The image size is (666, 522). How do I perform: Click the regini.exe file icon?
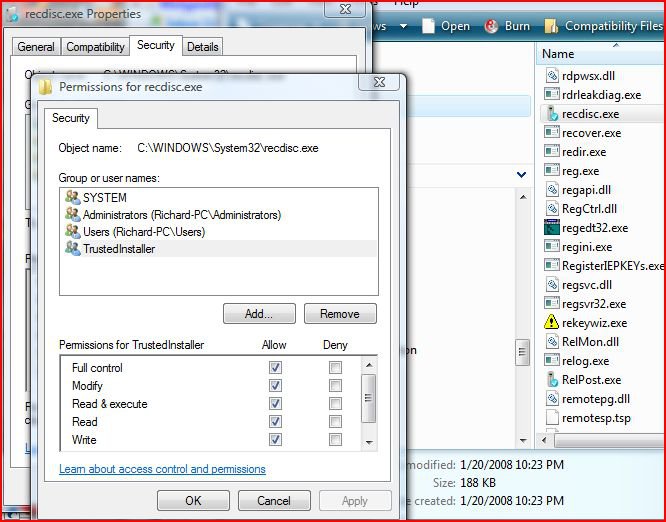[551, 247]
